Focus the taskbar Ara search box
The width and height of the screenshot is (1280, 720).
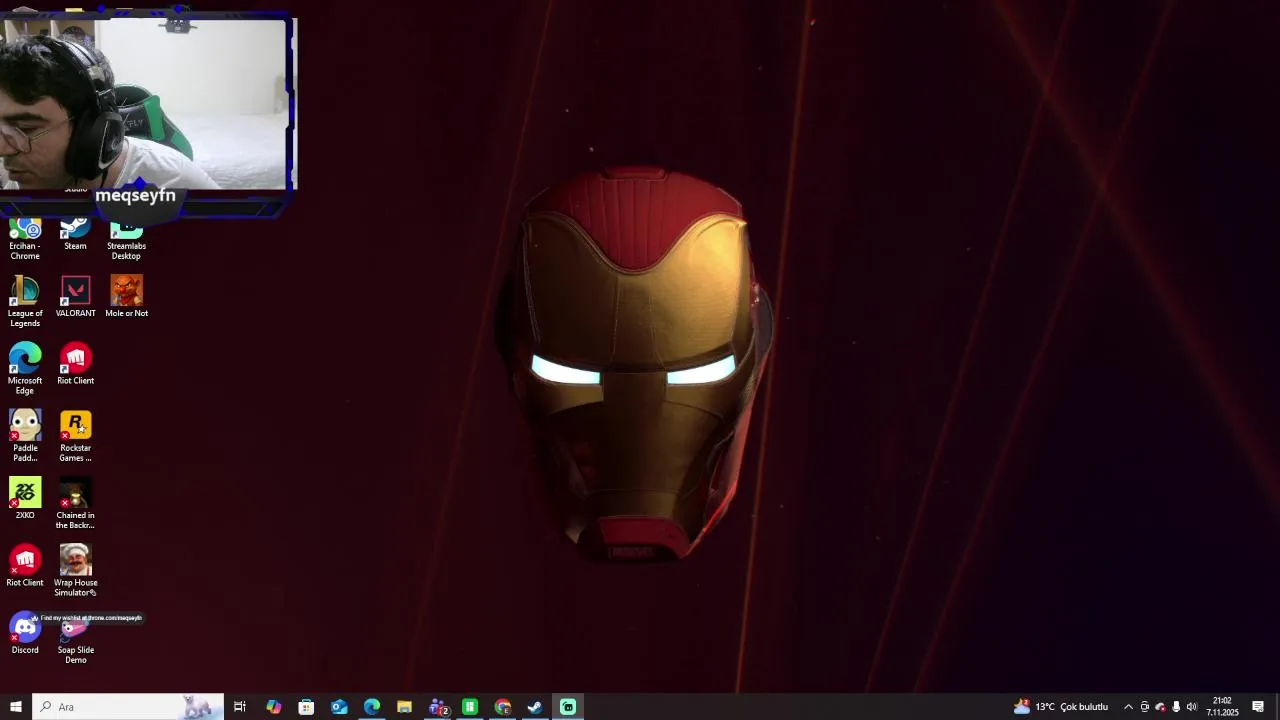[x=127, y=707]
